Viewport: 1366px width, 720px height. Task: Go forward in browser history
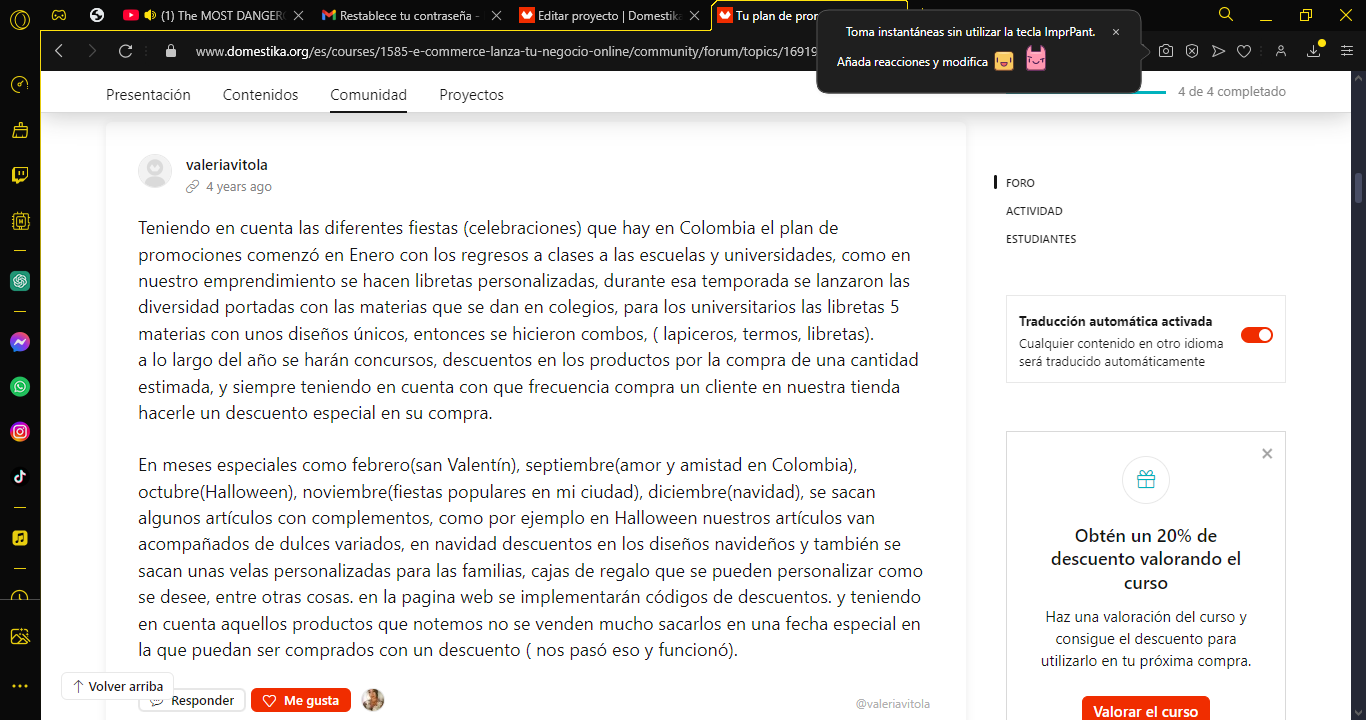pyautogui.click(x=92, y=51)
